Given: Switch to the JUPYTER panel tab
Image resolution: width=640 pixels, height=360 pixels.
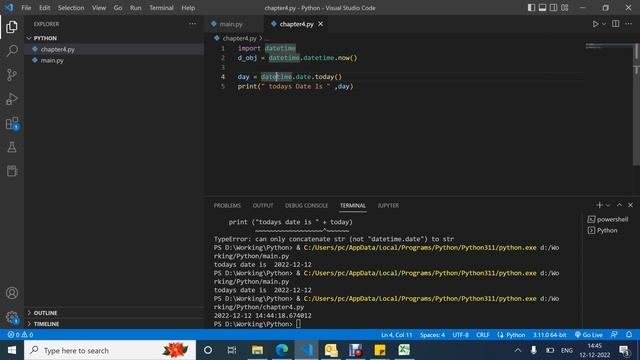Looking at the screenshot, I should pos(388,205).
